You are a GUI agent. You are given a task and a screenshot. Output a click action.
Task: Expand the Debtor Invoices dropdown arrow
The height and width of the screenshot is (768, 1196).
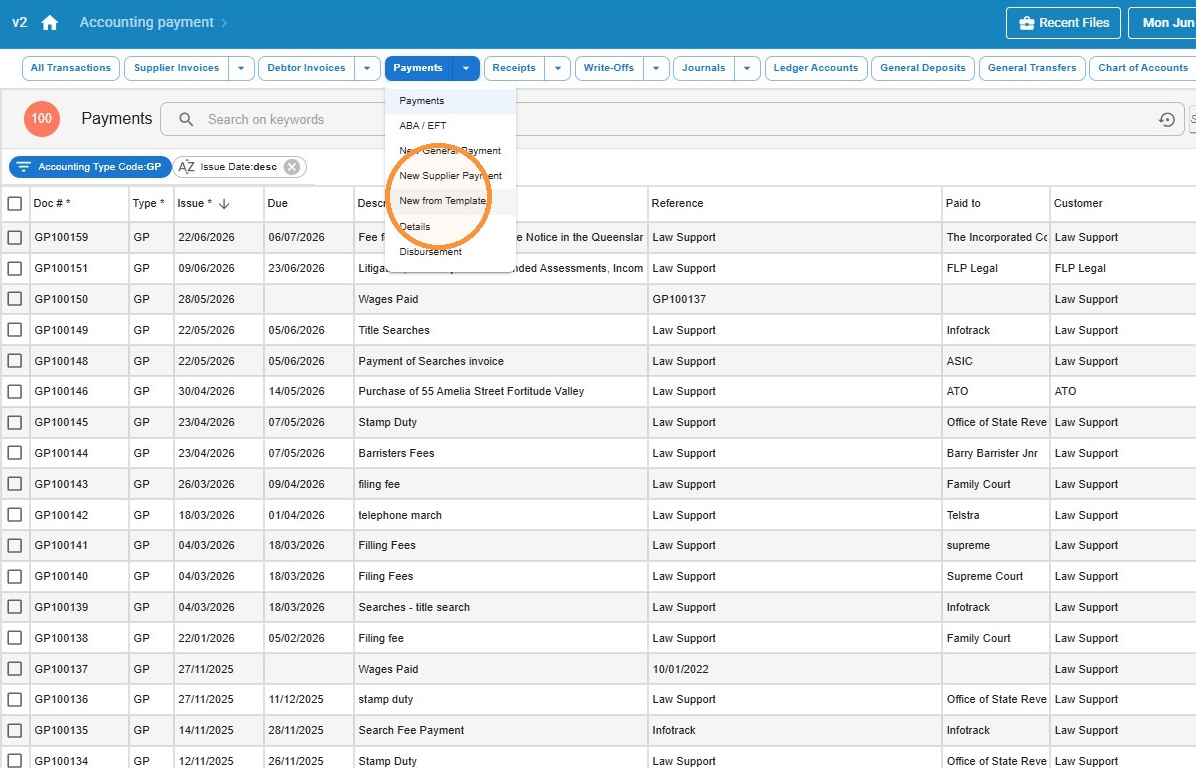click(367, 68)
